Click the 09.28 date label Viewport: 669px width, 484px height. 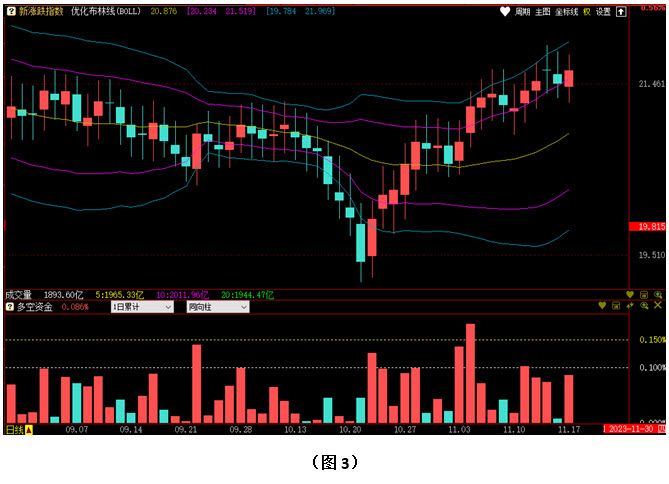(x=241, y=429)
